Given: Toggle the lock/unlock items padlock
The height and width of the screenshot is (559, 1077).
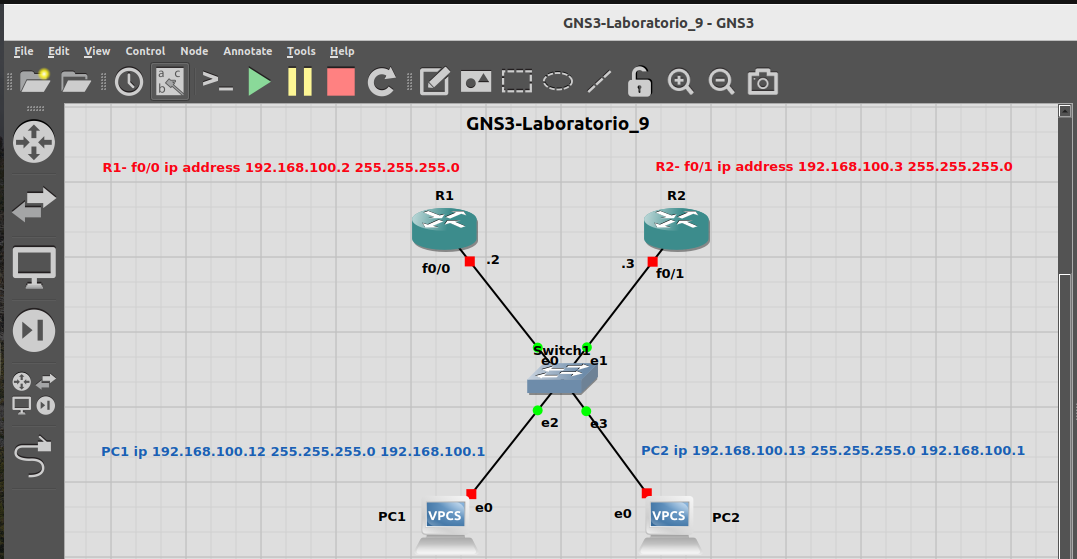Looking at the screenshot, I should [639, 81].
